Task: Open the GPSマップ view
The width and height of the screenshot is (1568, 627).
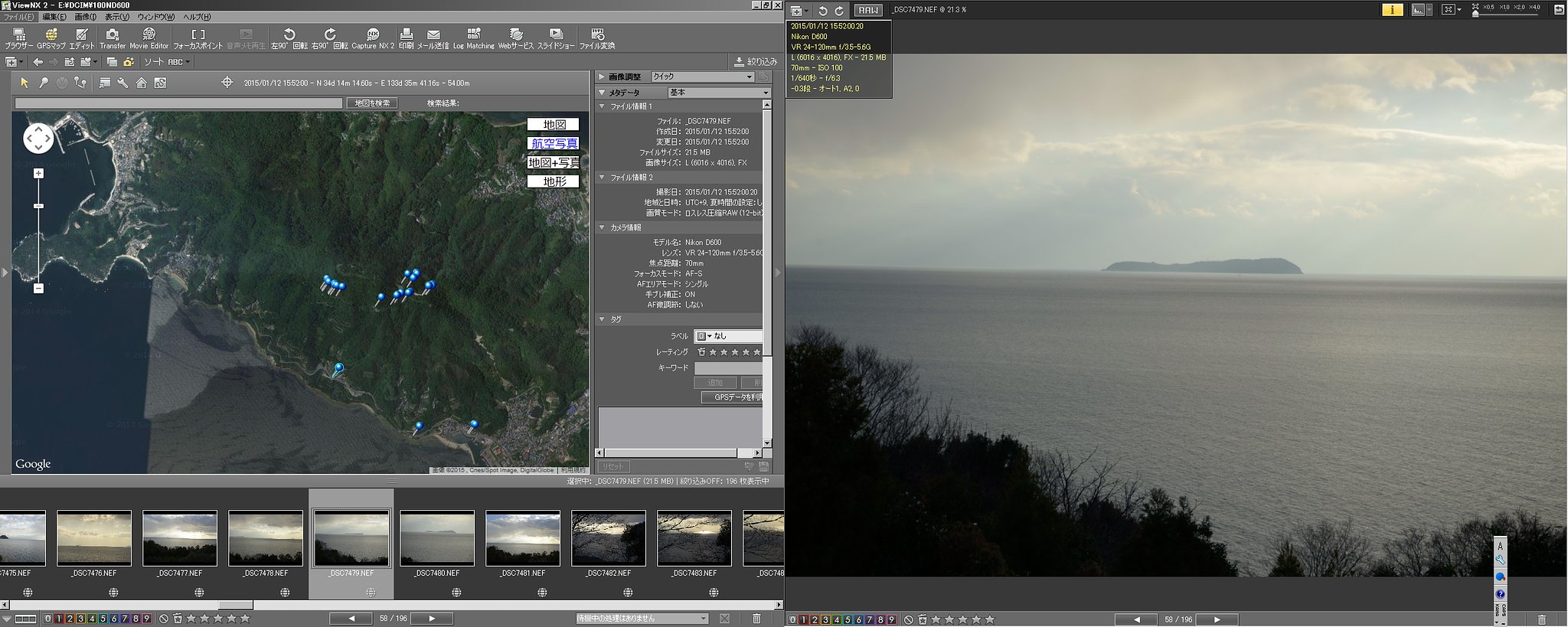Action: click(x=51, y=38)
